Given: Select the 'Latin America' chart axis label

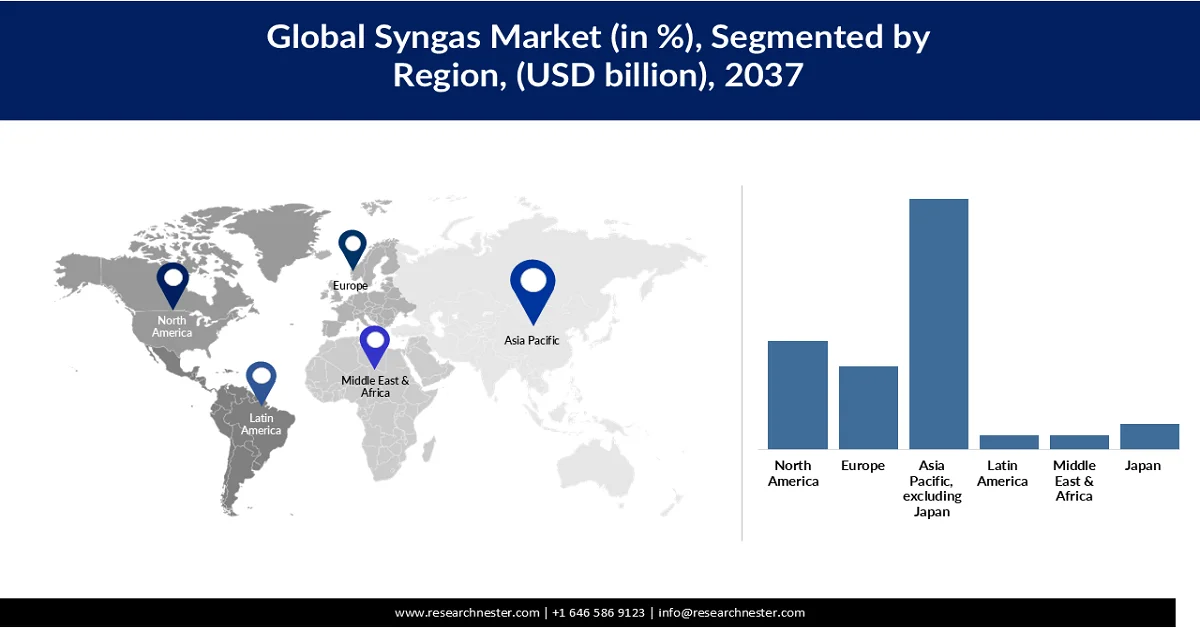Looking at the screenshot, I should [x=1003, y=473].
